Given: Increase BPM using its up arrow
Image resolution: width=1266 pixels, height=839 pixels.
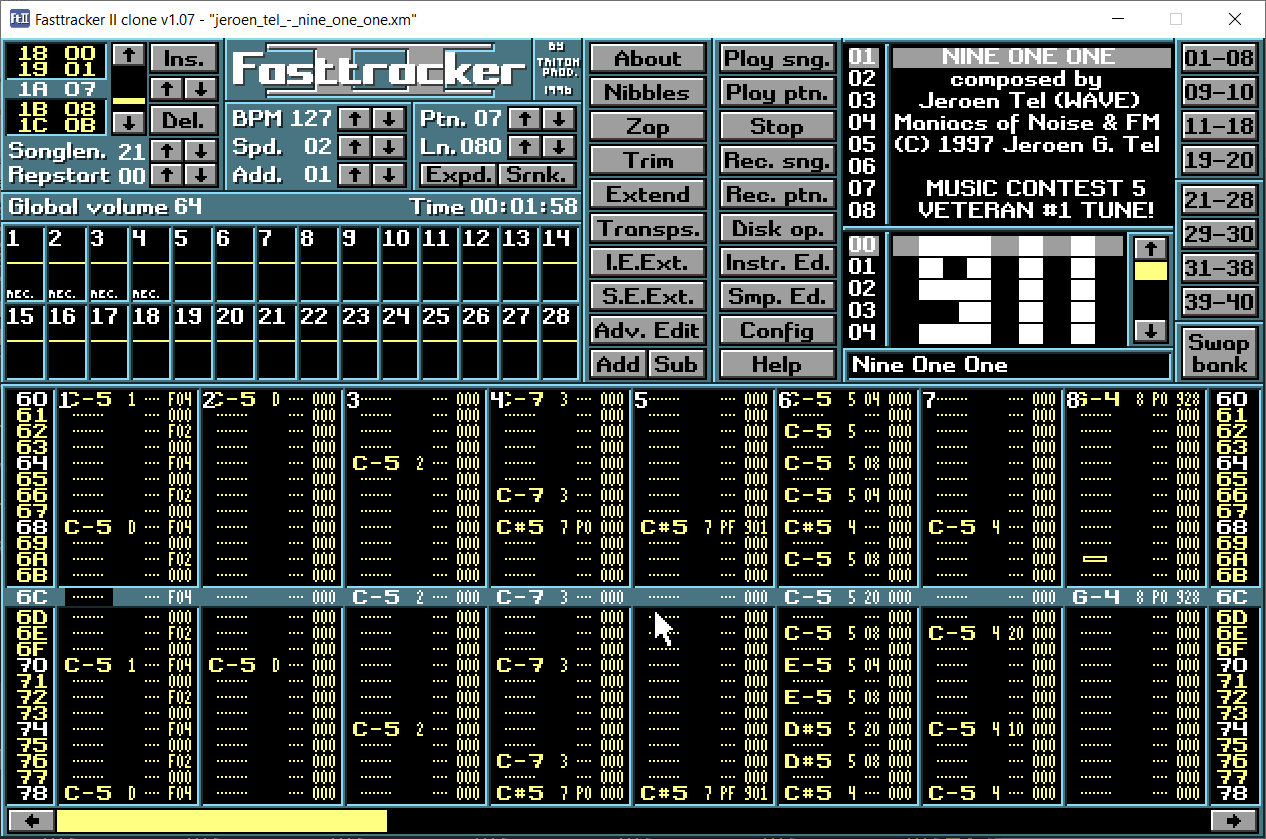Looking at the screenshot, I should pos(354,118).
